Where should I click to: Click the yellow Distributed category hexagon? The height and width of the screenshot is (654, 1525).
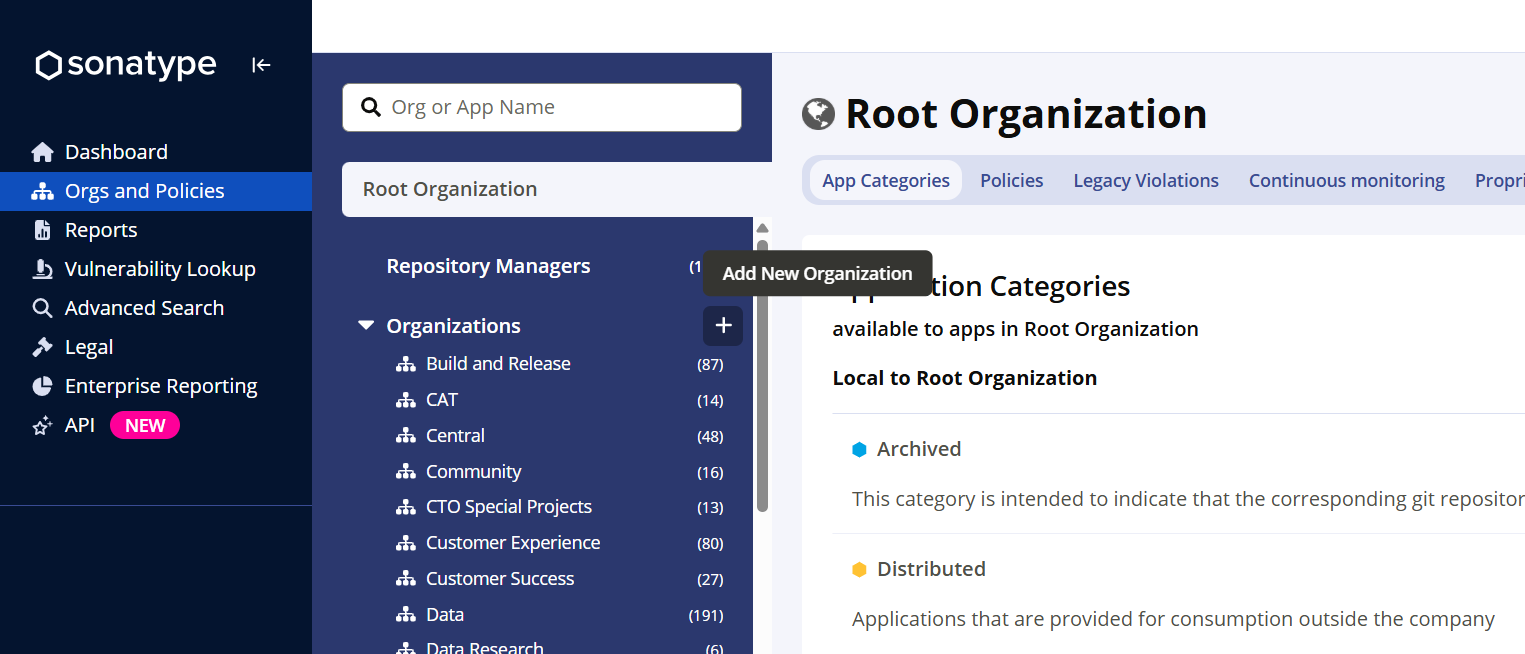859,570
